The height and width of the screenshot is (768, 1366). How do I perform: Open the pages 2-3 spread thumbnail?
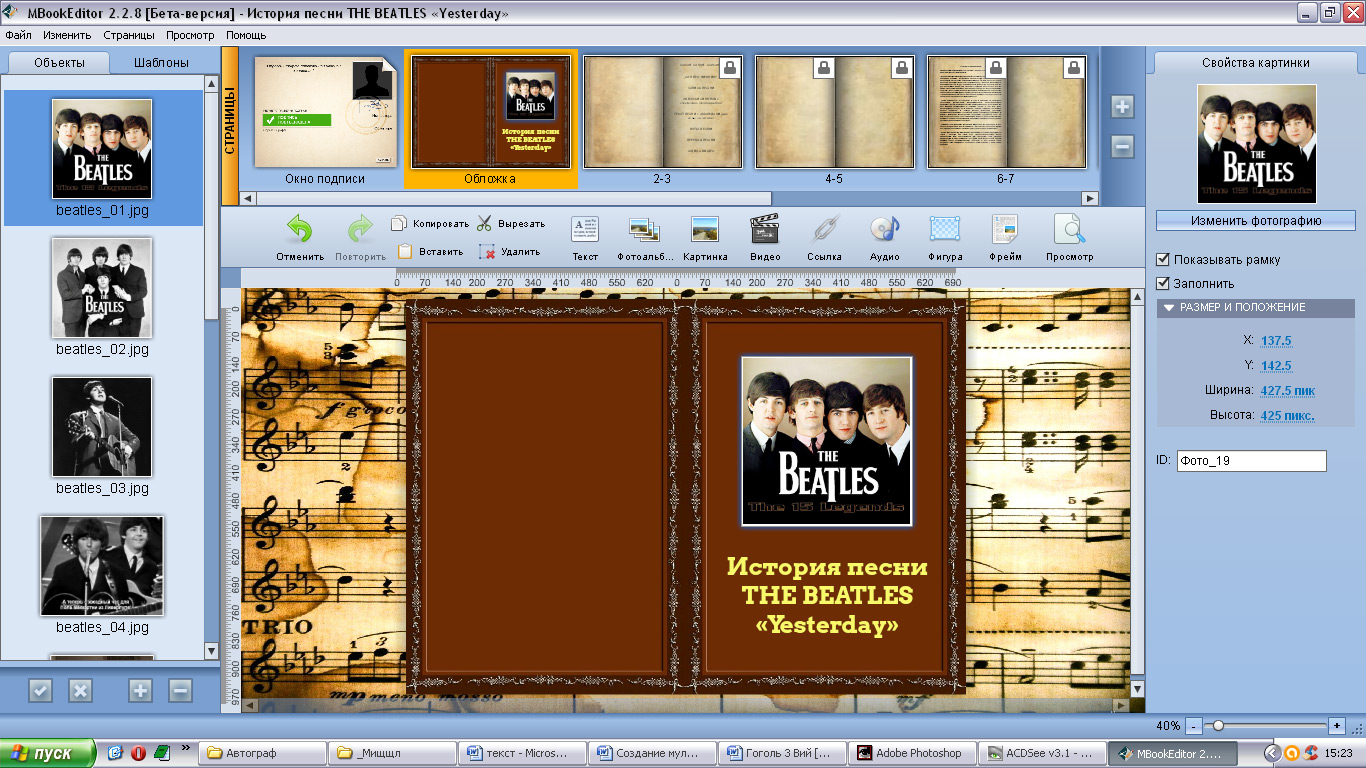point(662,112)
